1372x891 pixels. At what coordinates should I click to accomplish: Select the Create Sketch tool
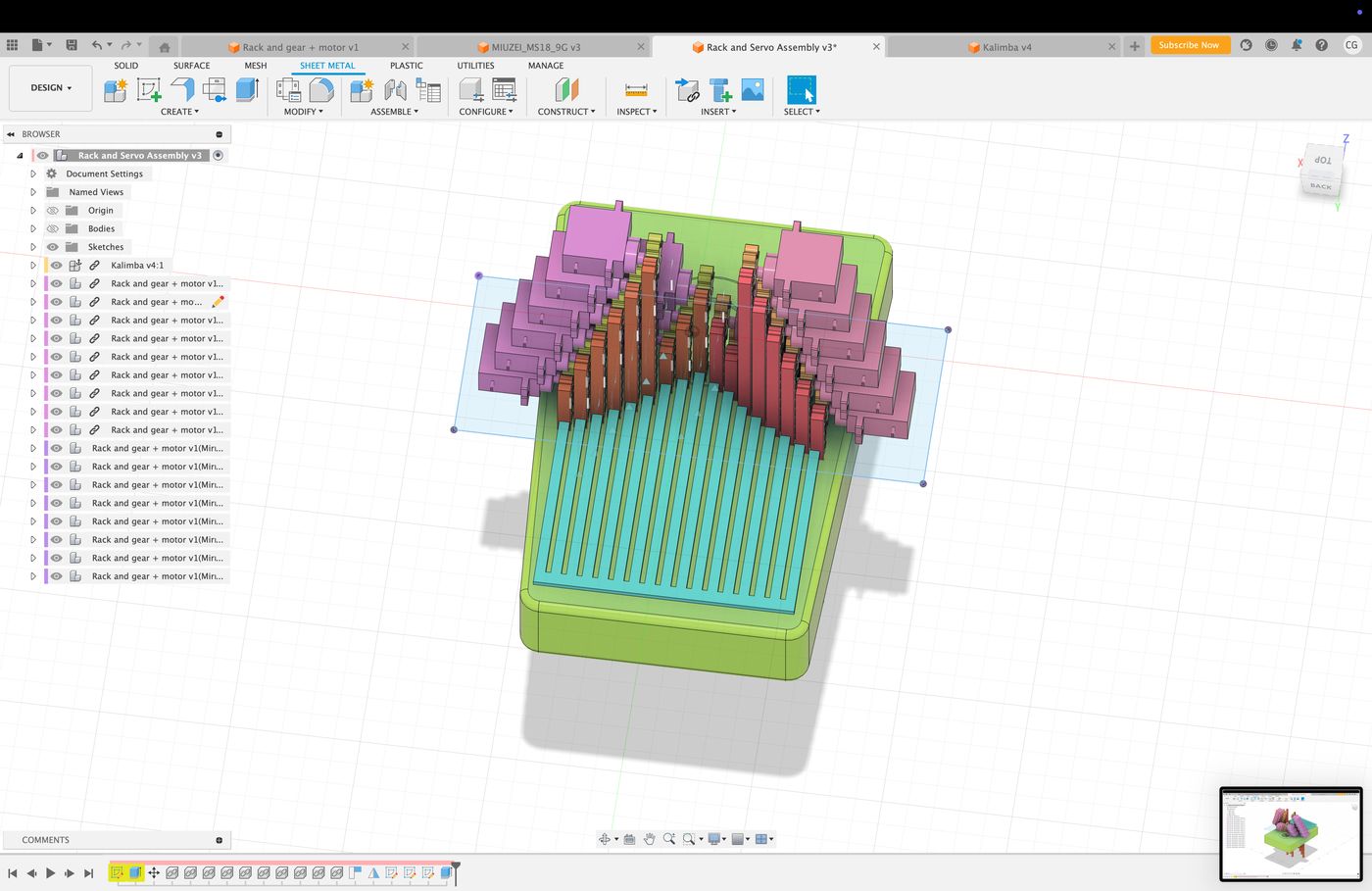(149, 90)
